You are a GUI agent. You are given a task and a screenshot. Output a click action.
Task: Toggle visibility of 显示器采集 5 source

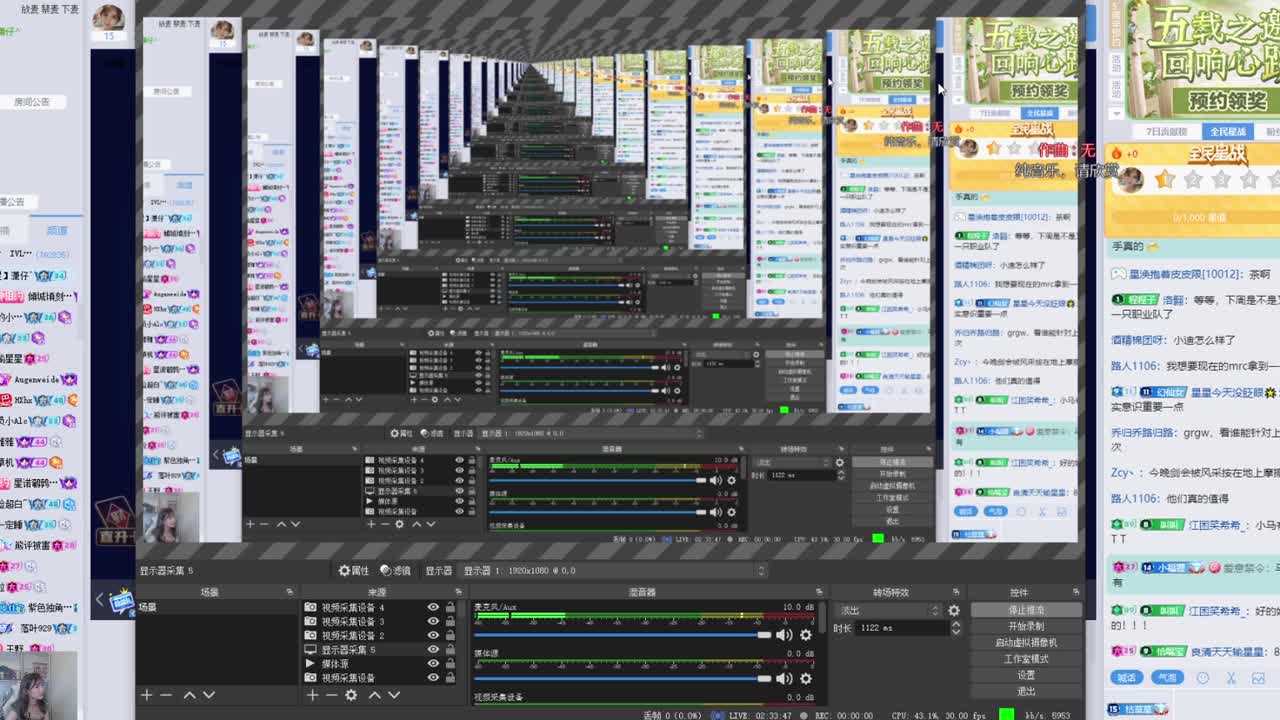(x=433, y=649)
